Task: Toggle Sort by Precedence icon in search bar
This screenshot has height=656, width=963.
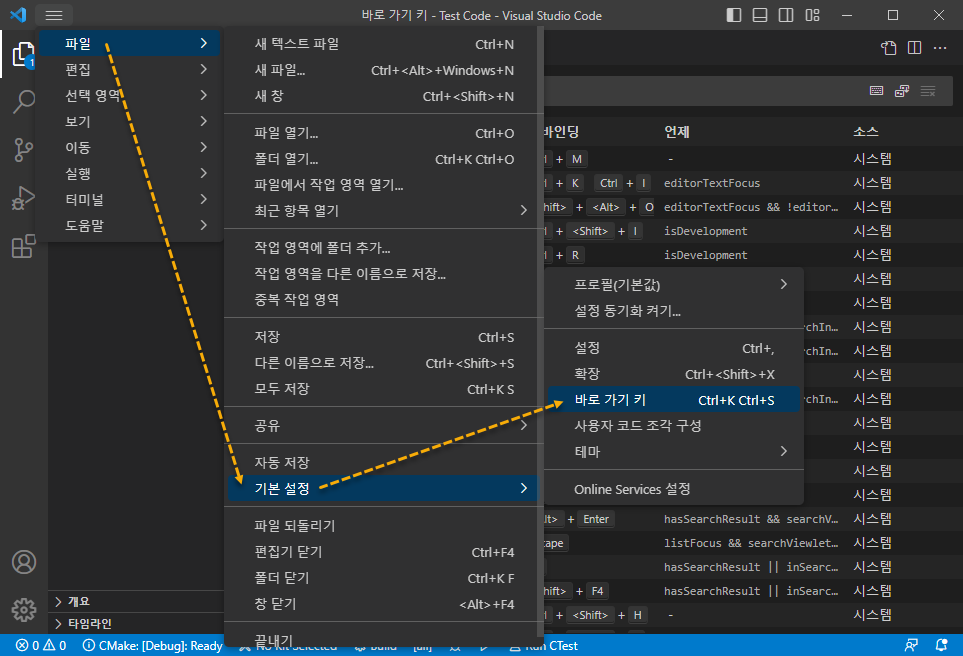Action: tap(902, 91)
